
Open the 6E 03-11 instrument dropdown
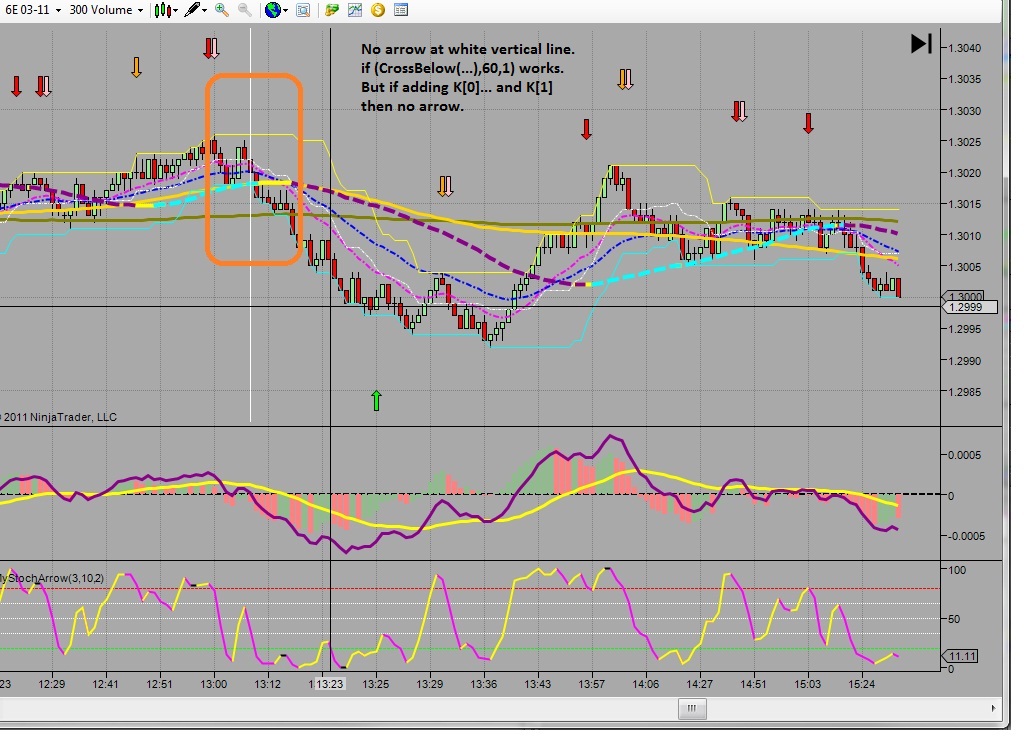[x=33, y=10]
